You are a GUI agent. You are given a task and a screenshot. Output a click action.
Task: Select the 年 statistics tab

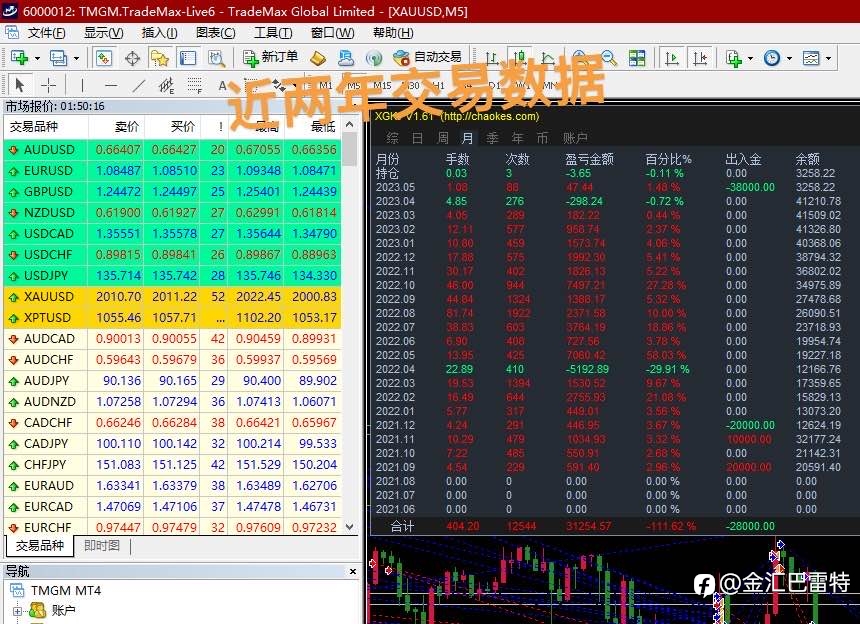point(517,138)
